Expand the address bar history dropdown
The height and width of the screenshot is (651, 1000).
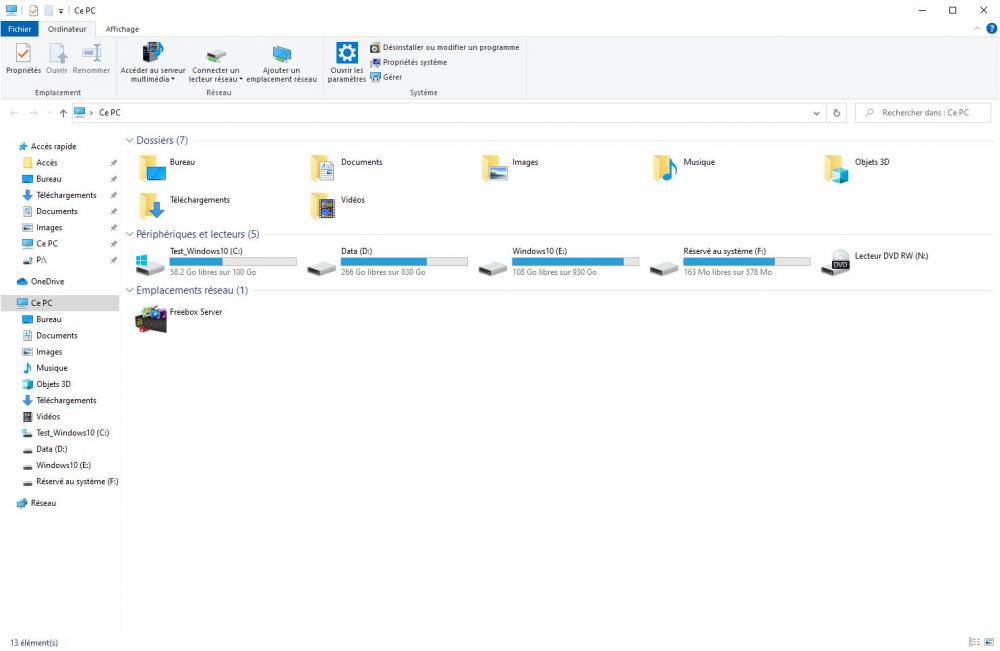click(817, 113)
